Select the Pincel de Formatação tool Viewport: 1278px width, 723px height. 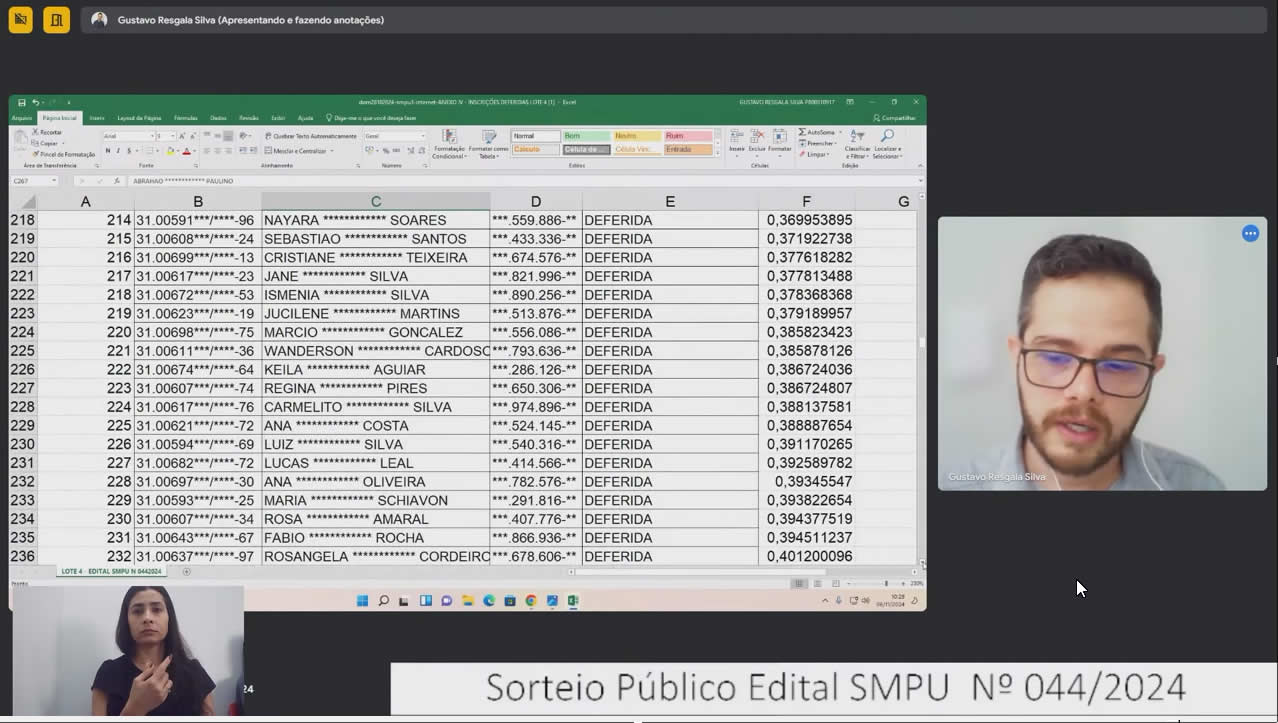coord(64,154)
